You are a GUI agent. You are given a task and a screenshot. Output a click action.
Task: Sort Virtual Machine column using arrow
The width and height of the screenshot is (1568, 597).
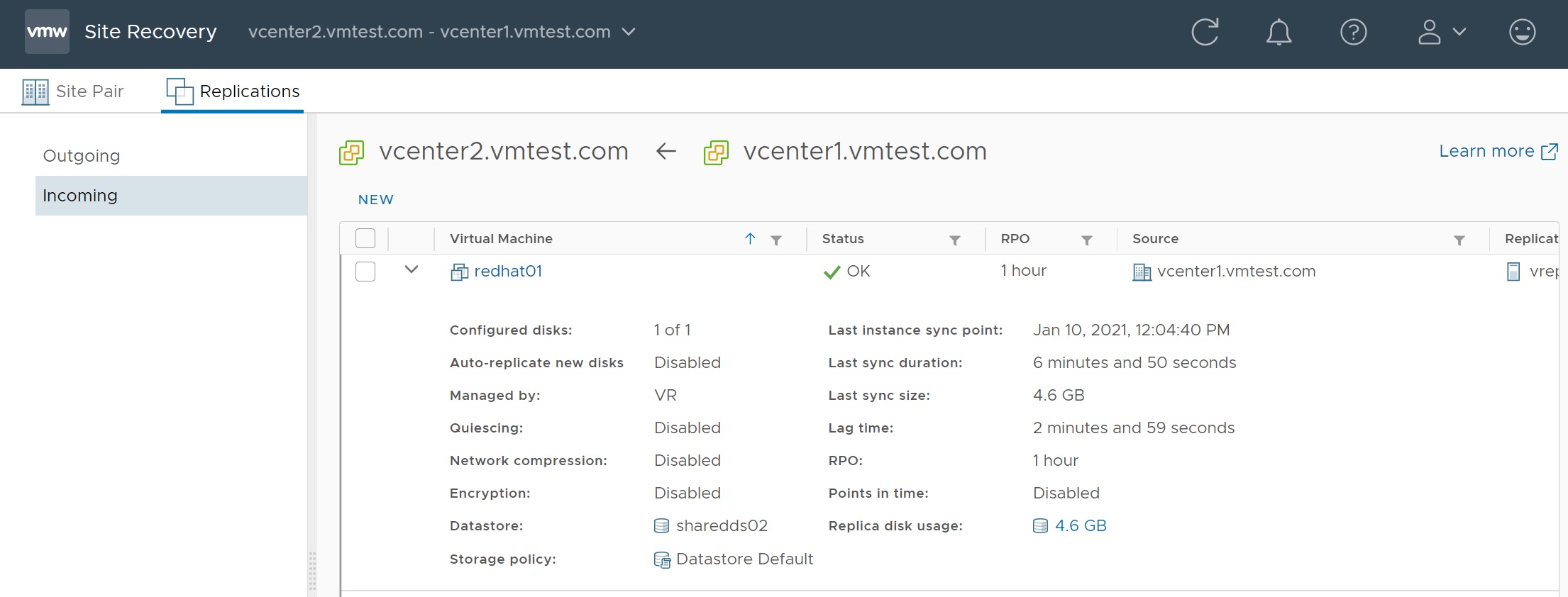tap(750, 239)
